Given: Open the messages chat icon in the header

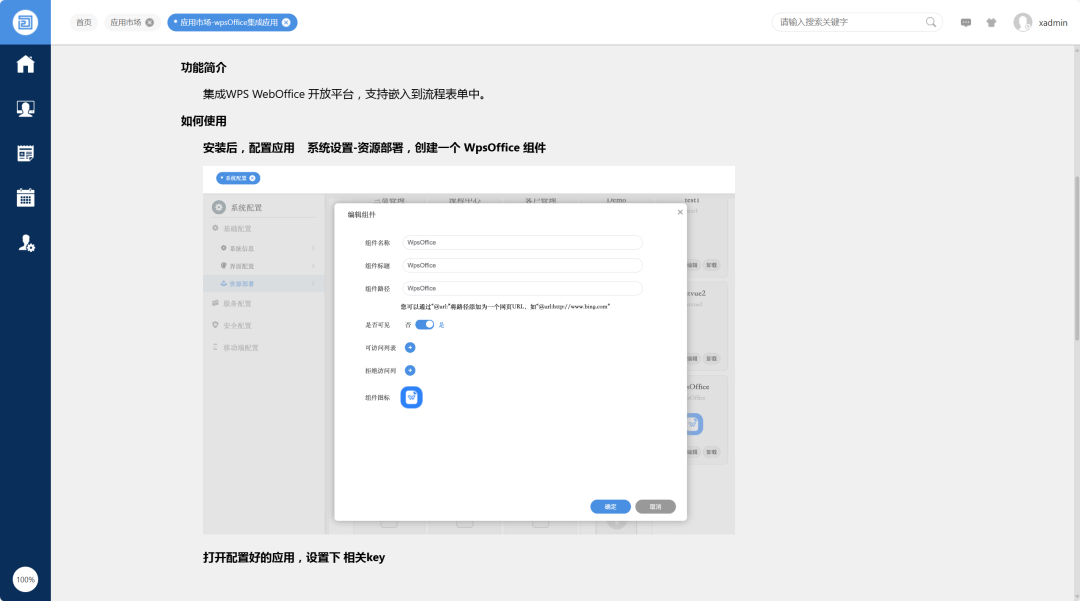Looking at the screenshot, I should [966, 23].
